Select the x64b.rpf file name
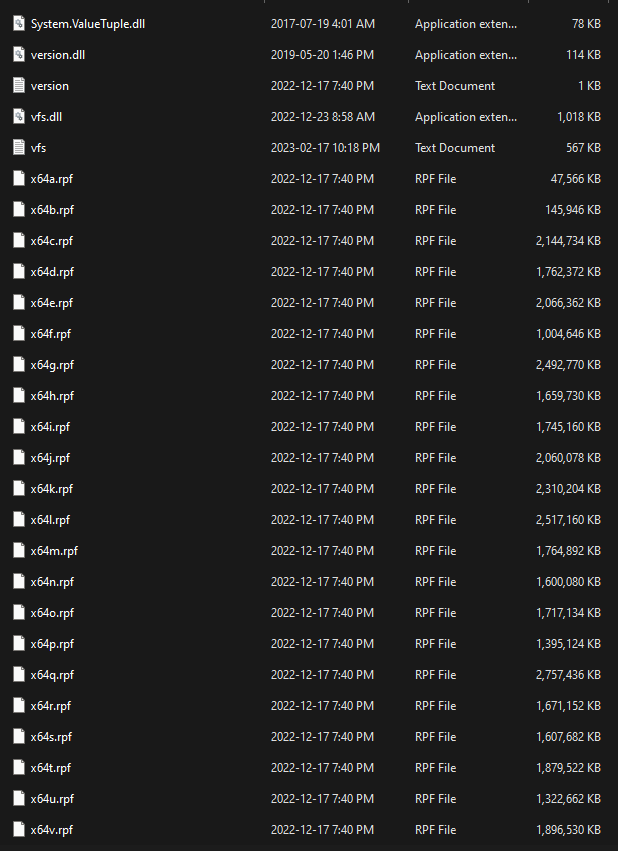 pos(52,210)
